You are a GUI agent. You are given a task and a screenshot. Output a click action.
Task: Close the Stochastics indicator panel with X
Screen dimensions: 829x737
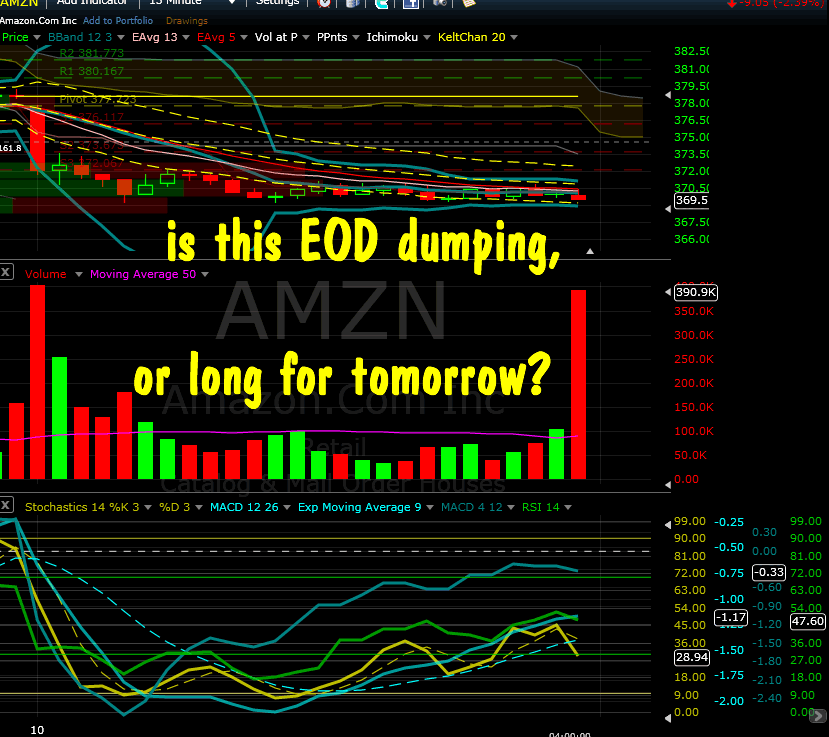(x=6, y=505)
